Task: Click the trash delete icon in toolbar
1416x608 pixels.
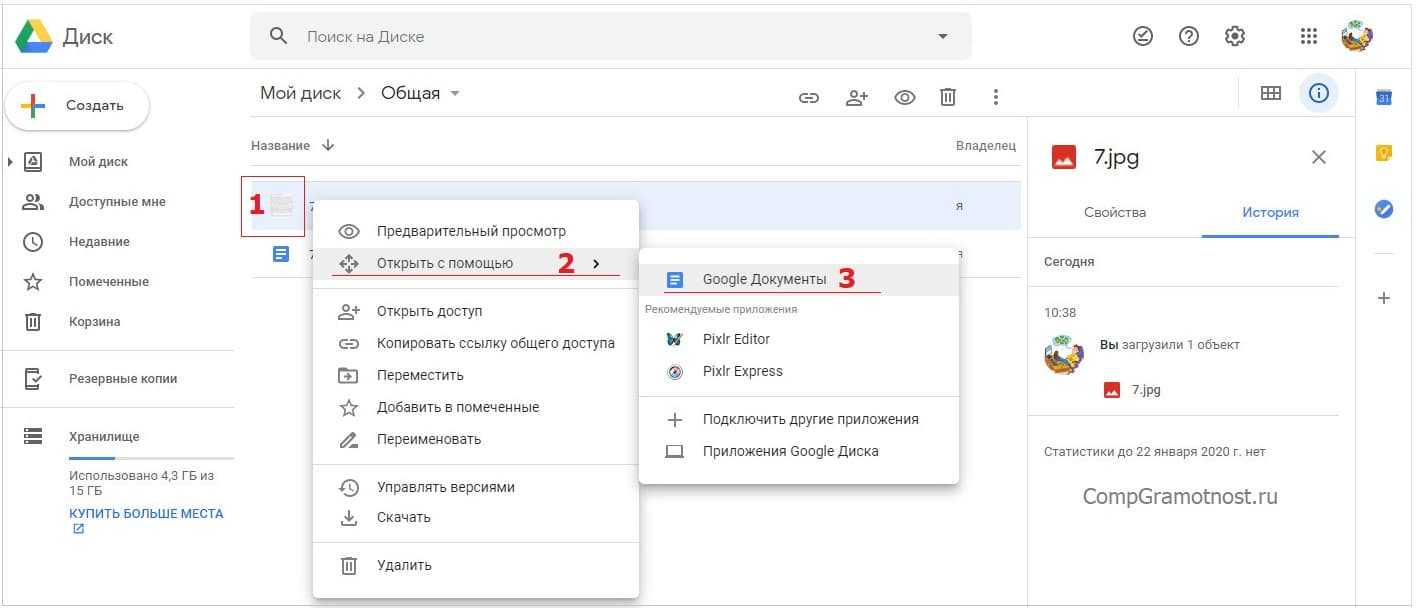Action: coord(948,97)
